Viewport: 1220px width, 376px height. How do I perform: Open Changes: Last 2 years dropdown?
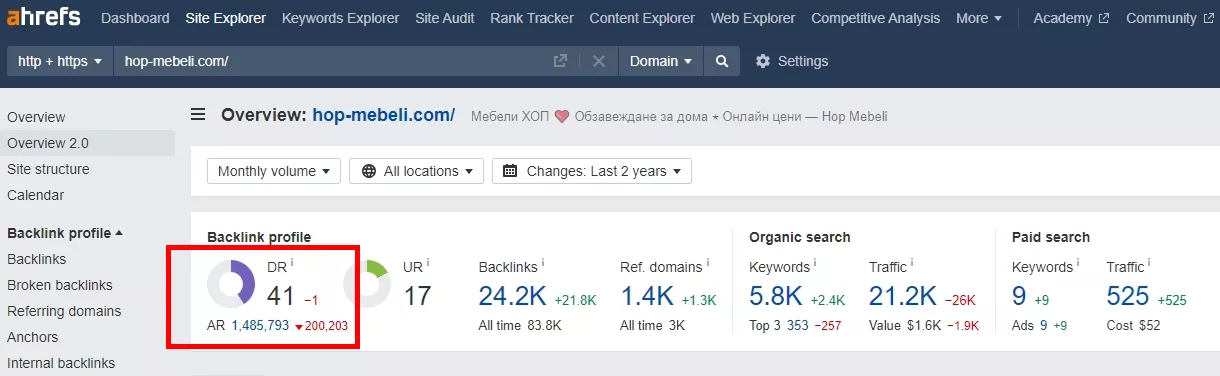click(x=593, y=171)
